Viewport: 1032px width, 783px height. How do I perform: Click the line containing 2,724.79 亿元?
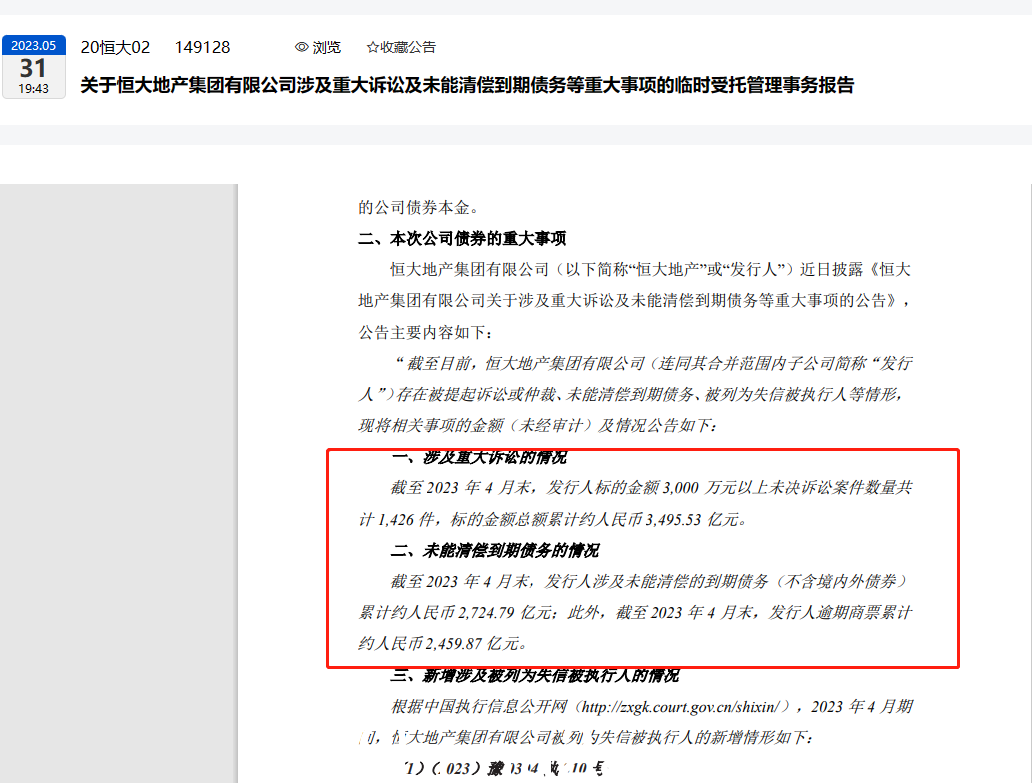pyautogui.click(x=635, y=613)
